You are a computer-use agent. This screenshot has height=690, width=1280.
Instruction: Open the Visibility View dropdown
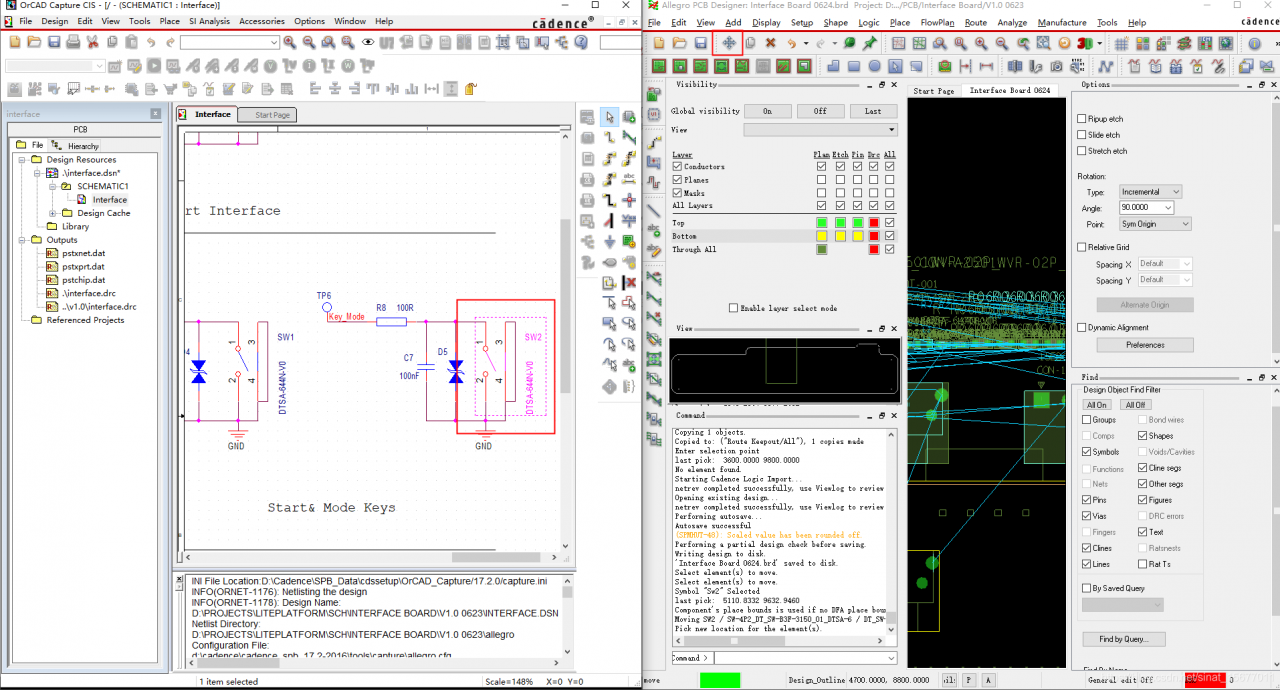click(x=820, y=130)
